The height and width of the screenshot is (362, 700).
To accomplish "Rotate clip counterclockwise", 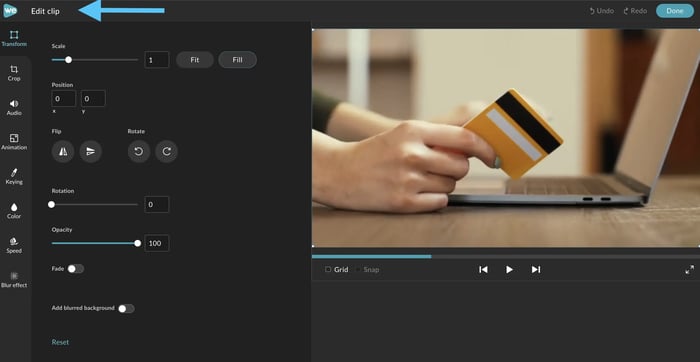I will [x=139, y=152].
